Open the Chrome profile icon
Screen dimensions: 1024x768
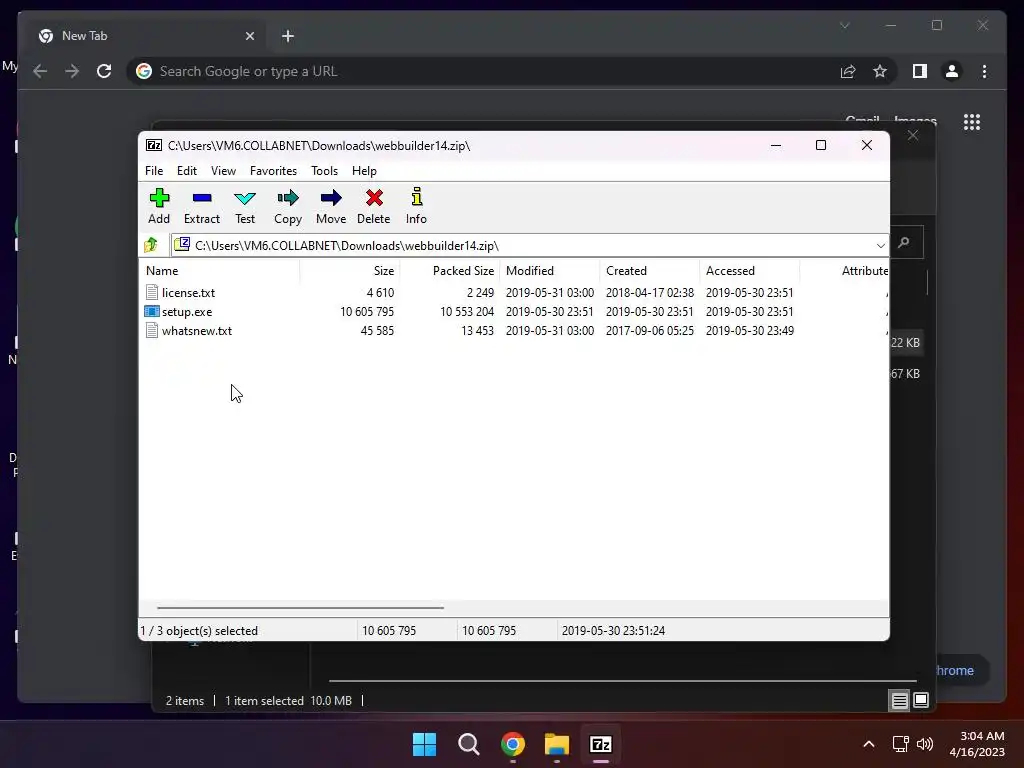pos(952,71)
